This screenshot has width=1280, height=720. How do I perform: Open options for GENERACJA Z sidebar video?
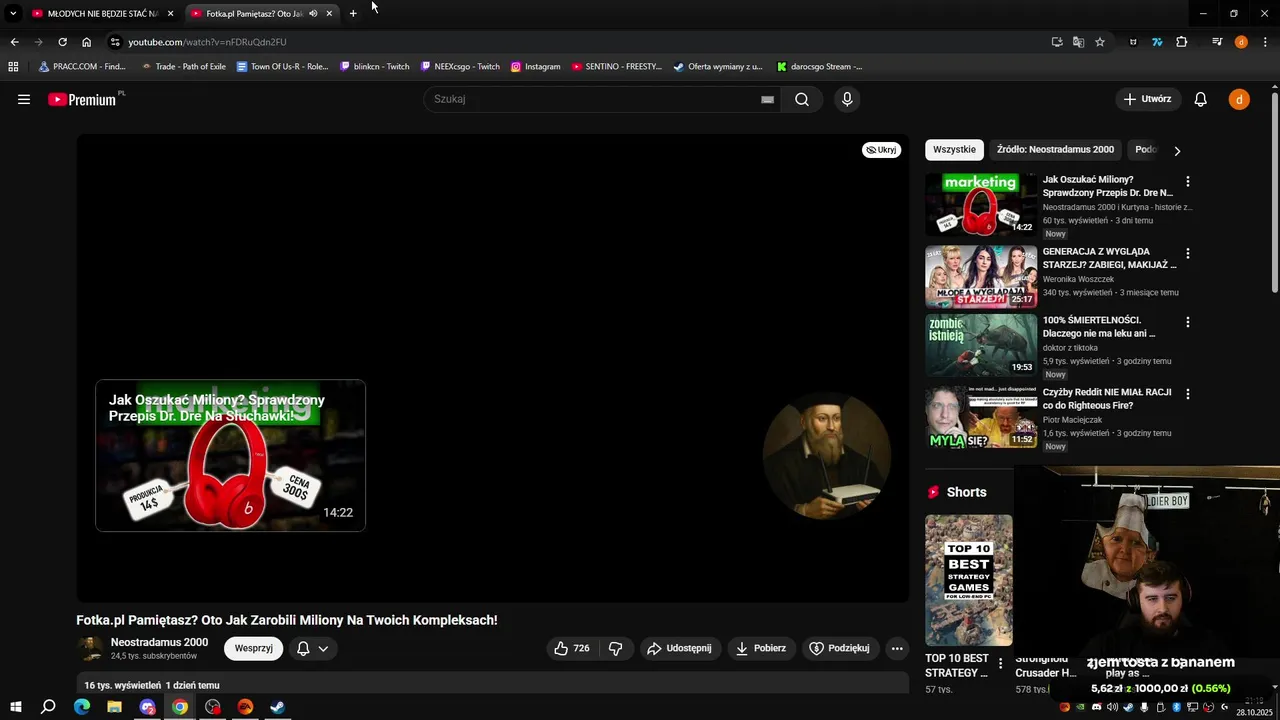(x=1188, y=254)
